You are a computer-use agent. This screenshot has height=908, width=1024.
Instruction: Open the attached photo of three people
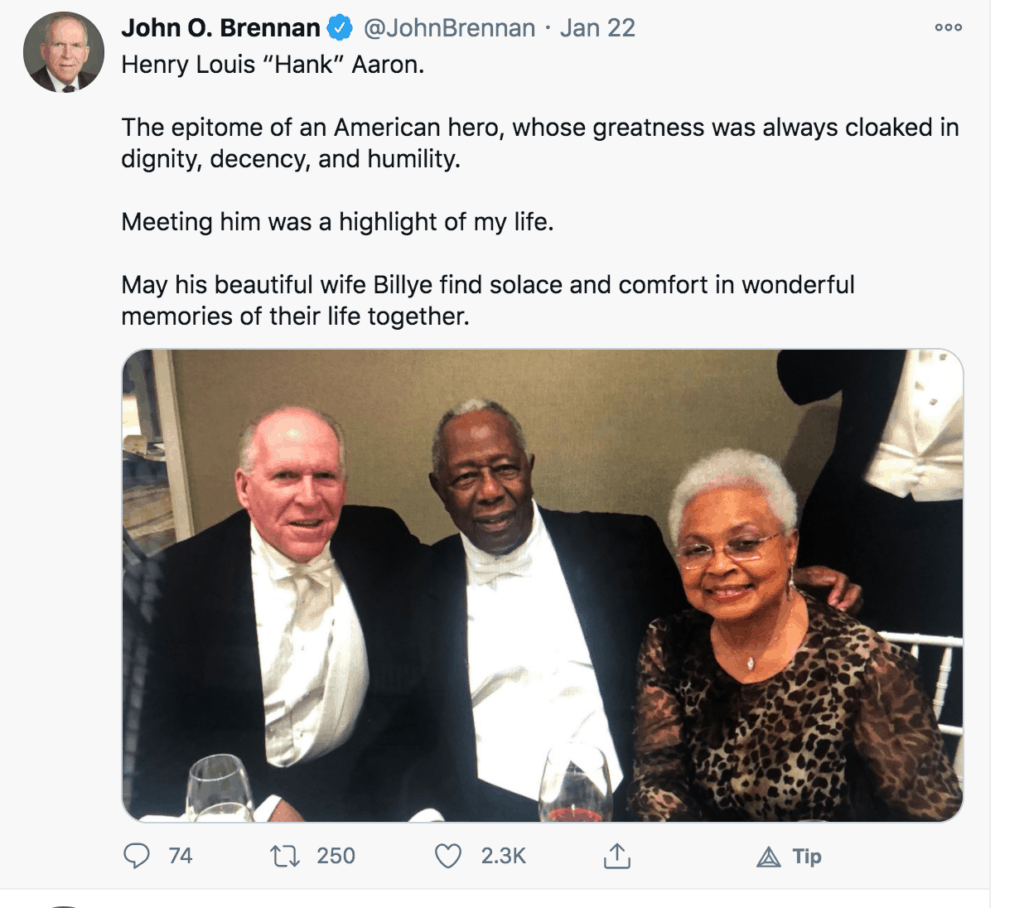543,585
